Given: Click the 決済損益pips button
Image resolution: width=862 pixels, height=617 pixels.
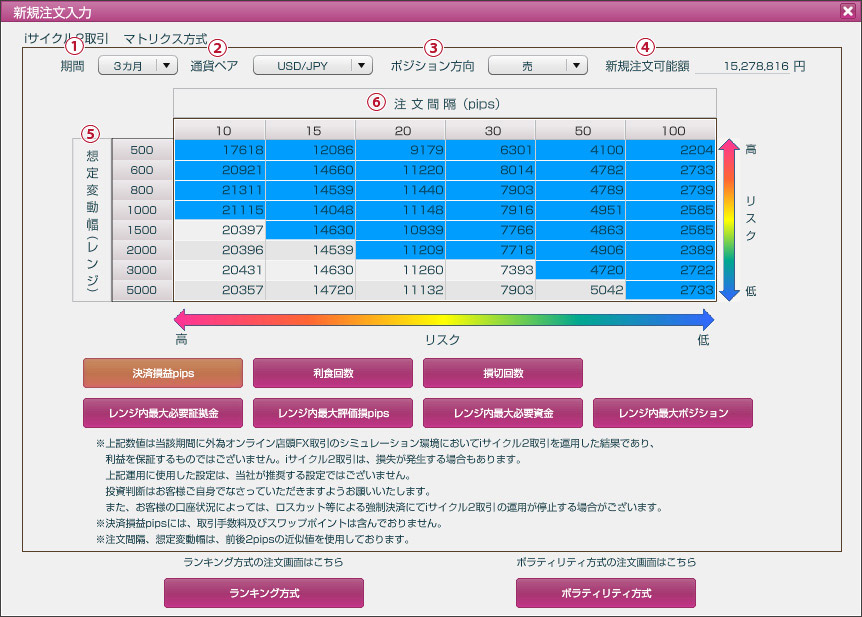Looking at the screenshot, I should [163, 373].
